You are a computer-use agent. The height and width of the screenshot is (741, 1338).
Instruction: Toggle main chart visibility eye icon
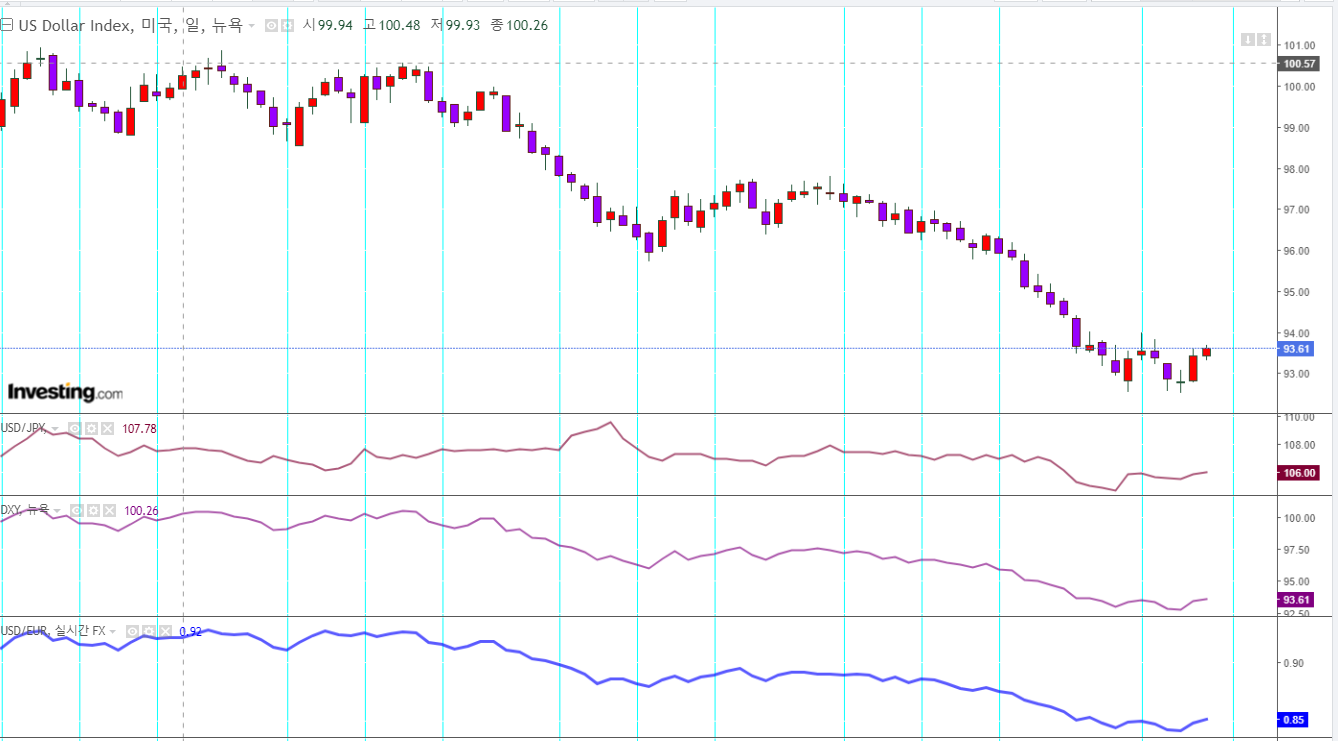[271, 26]
